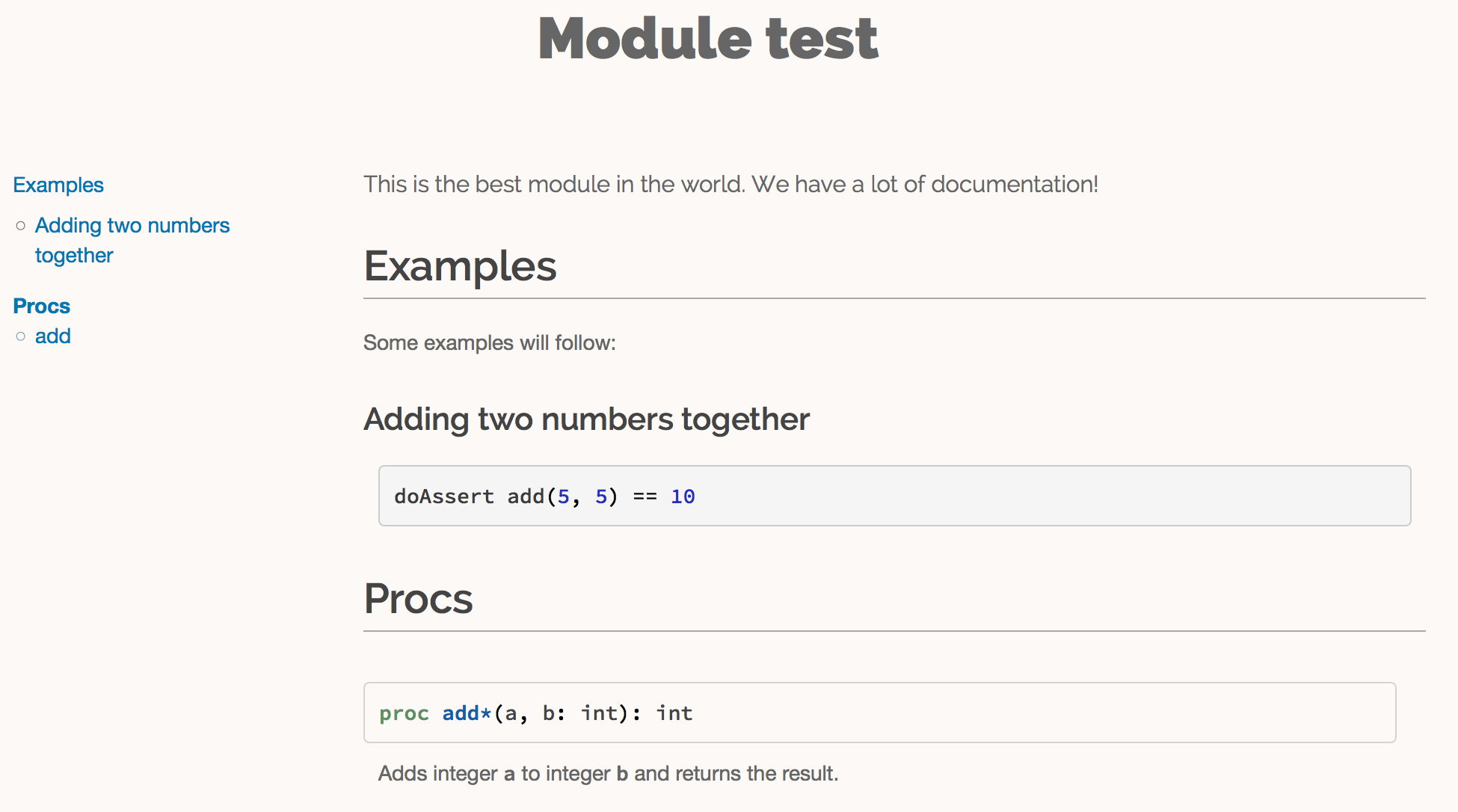
Task: Click the doAssert code example block
Action: pyautogui.click(x=891, y=496)
